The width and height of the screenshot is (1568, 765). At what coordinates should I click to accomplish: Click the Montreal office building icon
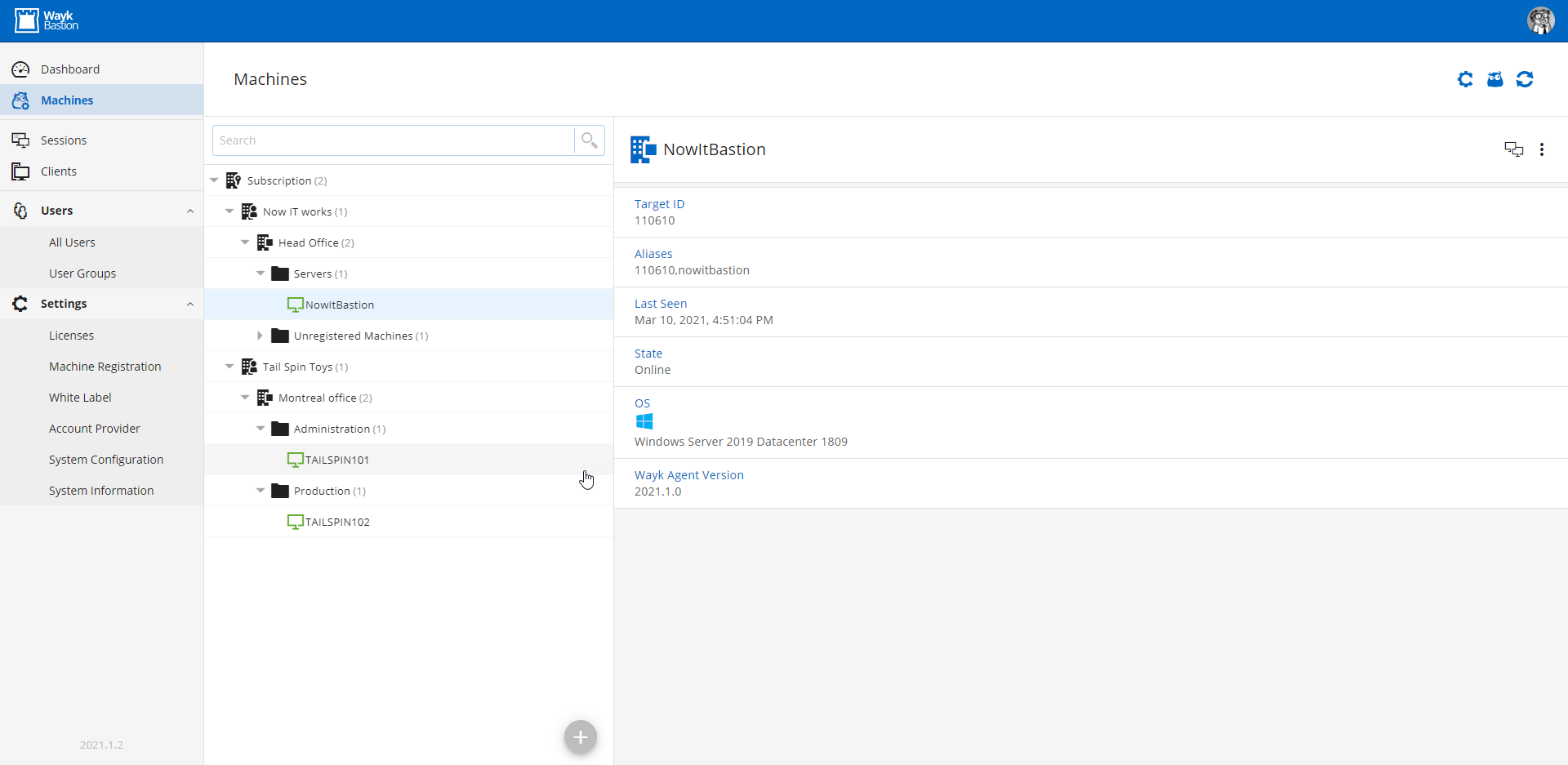click(x=265, y=398)
